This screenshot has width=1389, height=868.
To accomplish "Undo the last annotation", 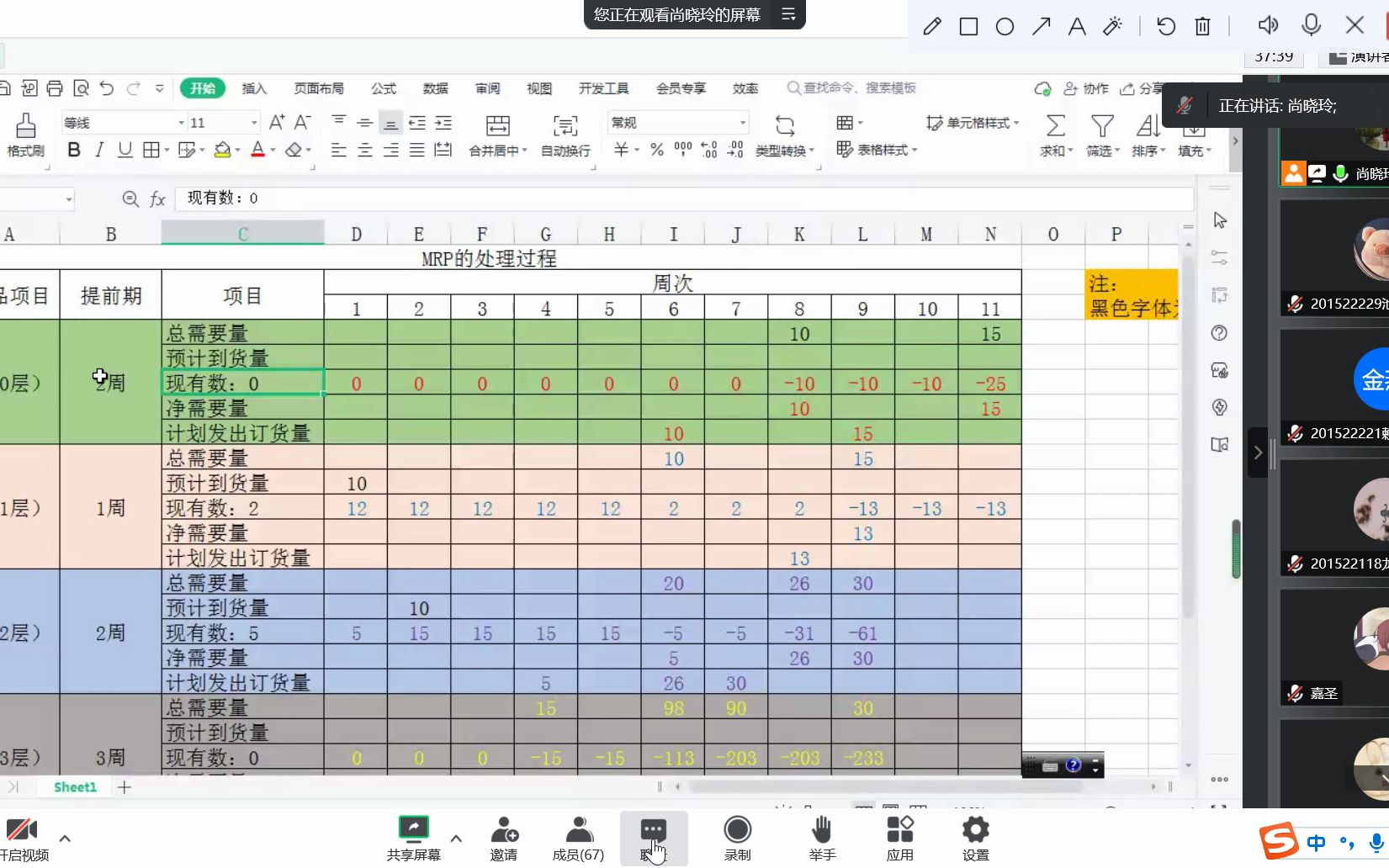I will click(1166, 26).
